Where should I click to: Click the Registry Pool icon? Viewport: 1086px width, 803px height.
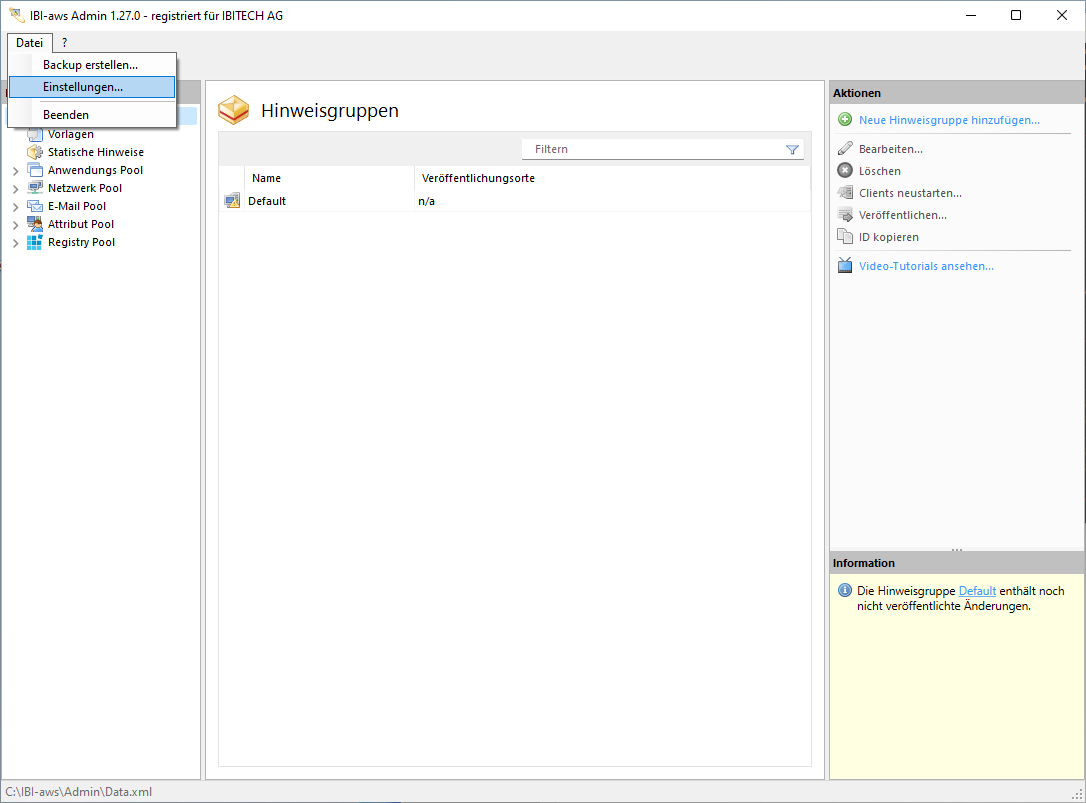point(34,242)
